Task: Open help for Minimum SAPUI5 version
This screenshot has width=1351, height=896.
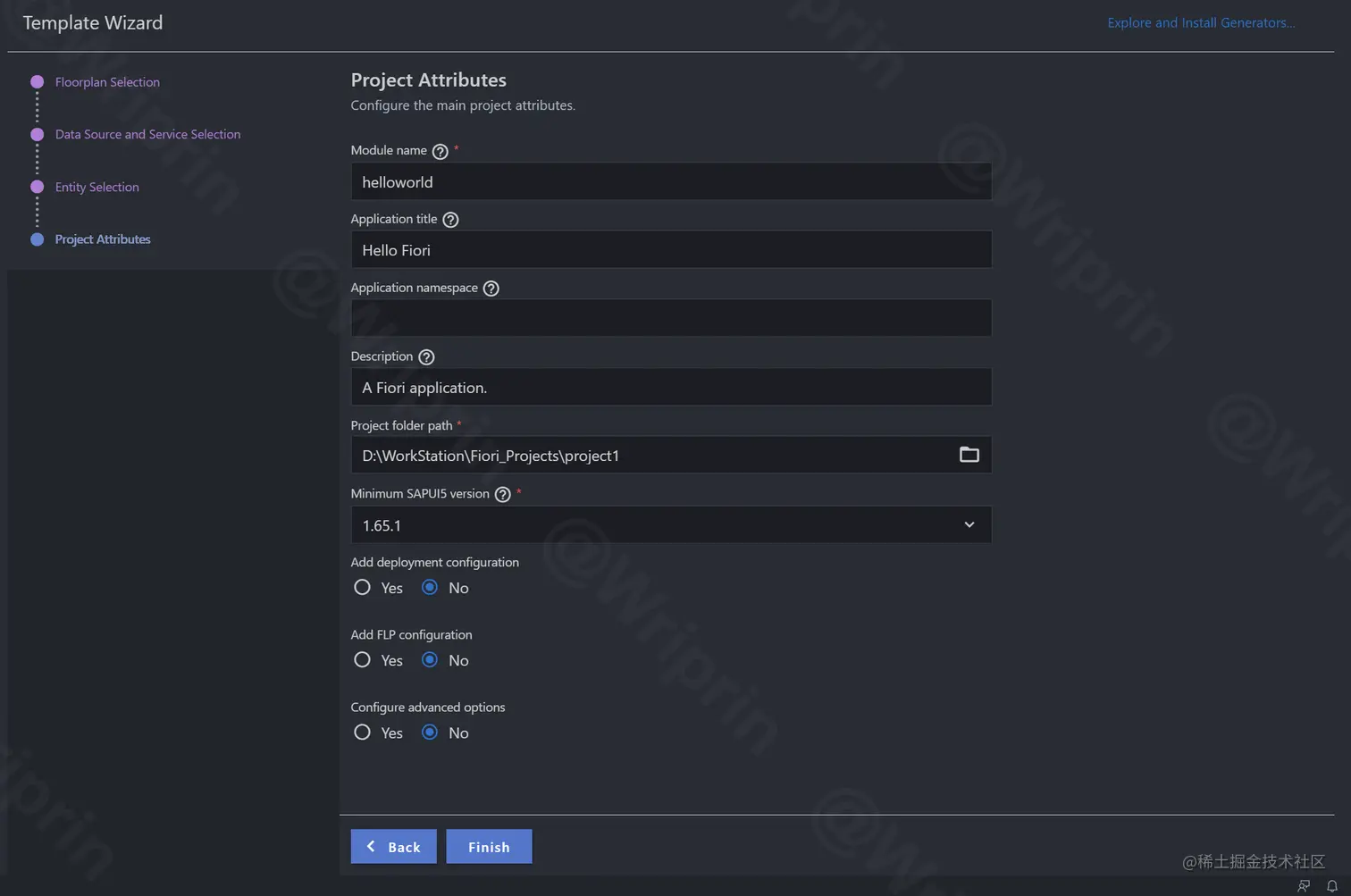Action: [502, 494]
